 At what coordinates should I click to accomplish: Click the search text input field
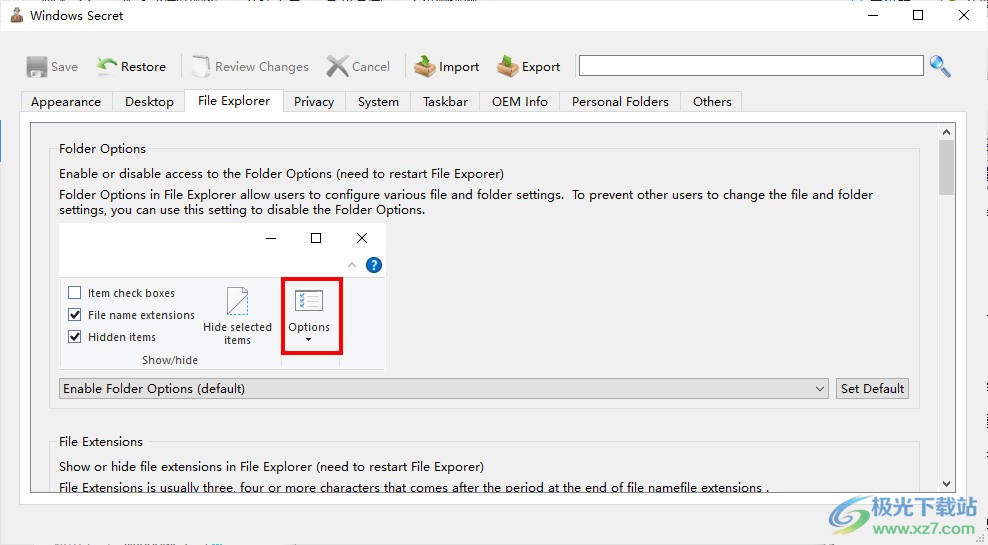click(x=750, y=66)
